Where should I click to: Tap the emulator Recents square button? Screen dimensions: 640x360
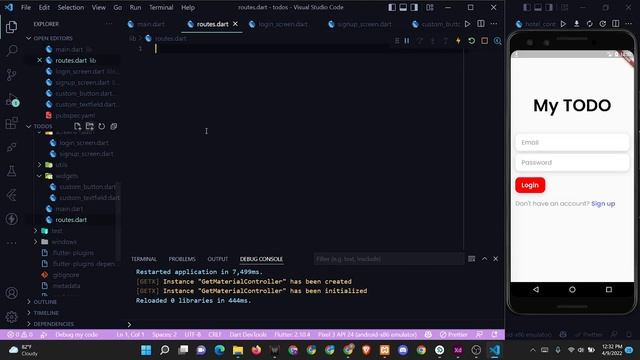click(x=609, y=289)
